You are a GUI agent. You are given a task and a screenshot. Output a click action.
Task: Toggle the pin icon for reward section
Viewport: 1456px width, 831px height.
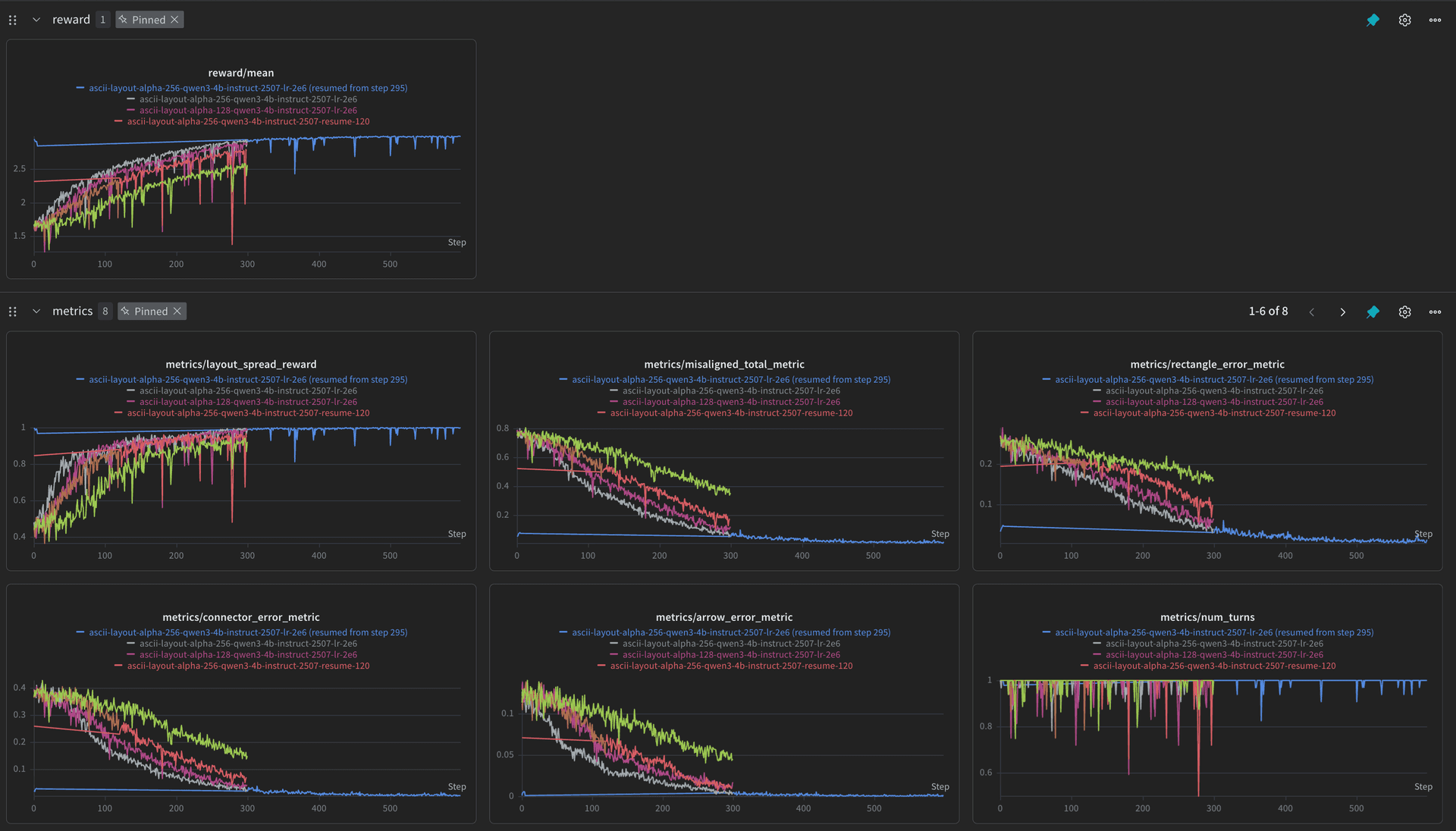1373,20
